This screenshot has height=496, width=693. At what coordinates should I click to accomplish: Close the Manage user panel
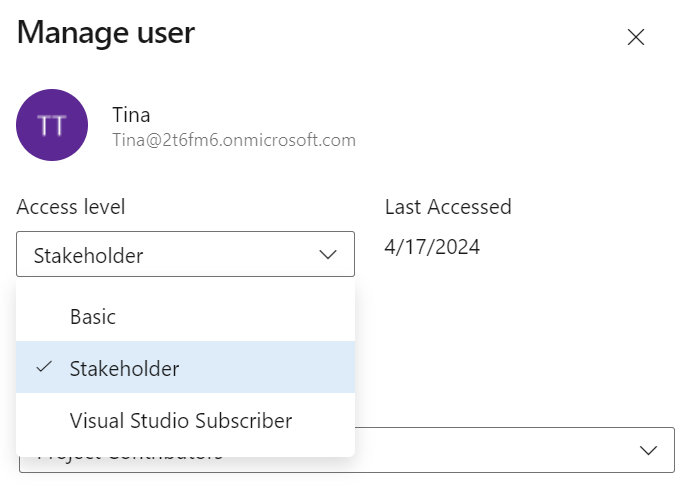[x=635, y=37]
